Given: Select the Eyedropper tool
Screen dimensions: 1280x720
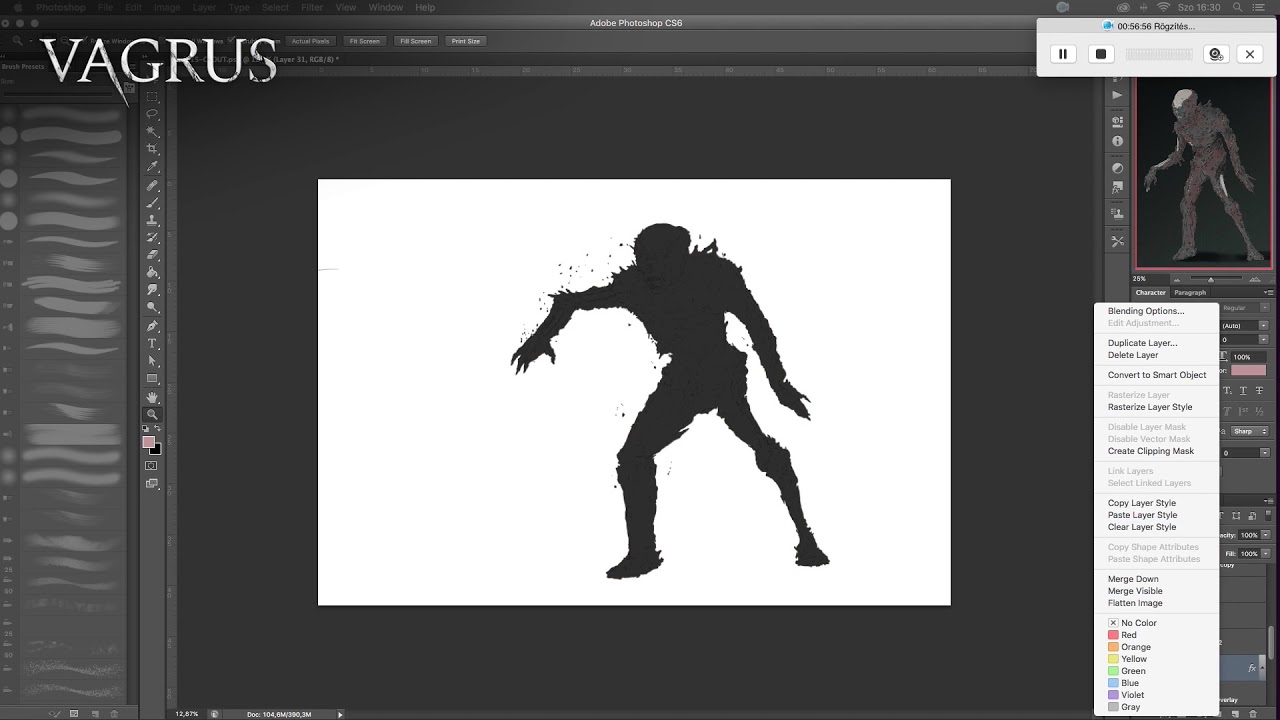Looking at the screenshot, I should (153, 167).
